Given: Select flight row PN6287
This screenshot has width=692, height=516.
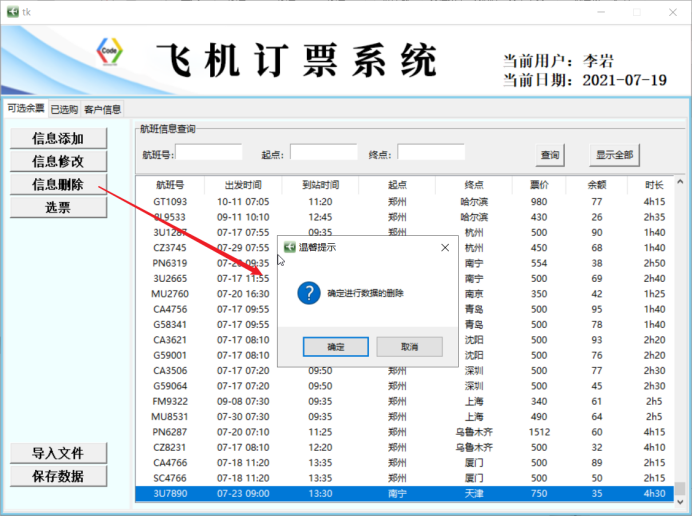Looking at the screenshot, I should [405, 432].
